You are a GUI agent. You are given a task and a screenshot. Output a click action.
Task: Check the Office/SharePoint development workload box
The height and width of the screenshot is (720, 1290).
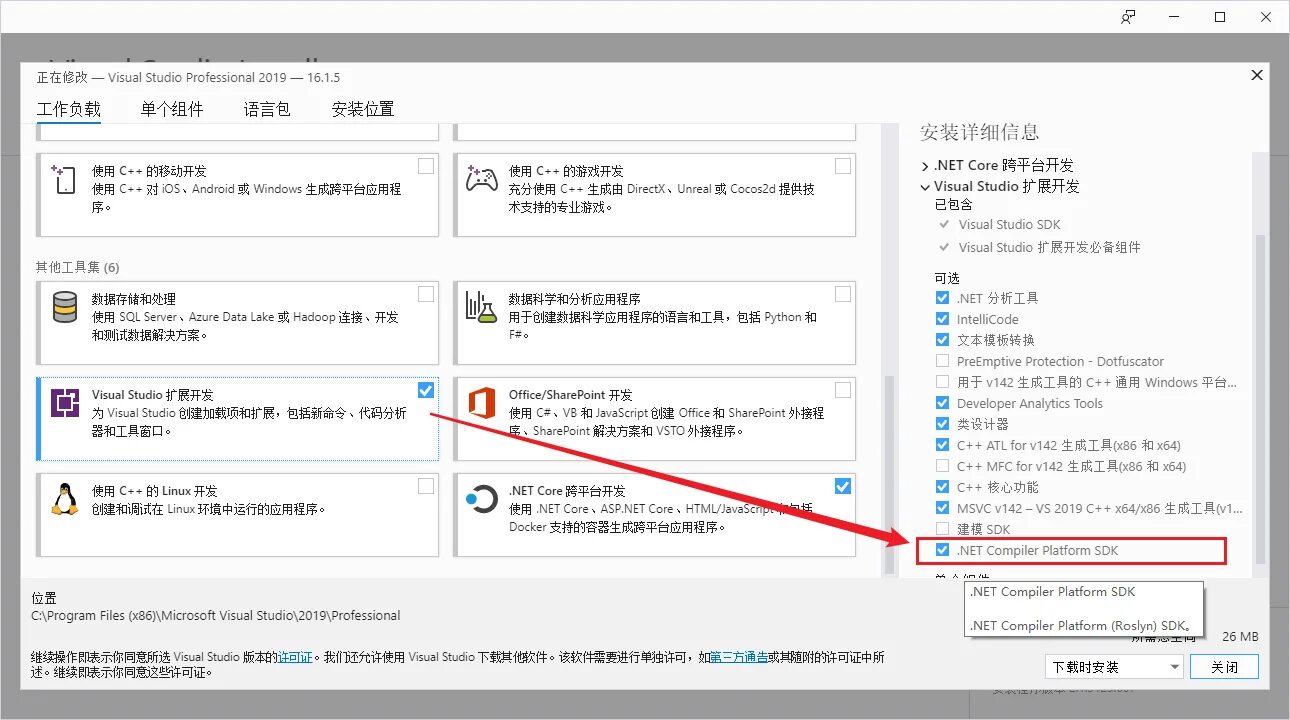coord(843,390)
